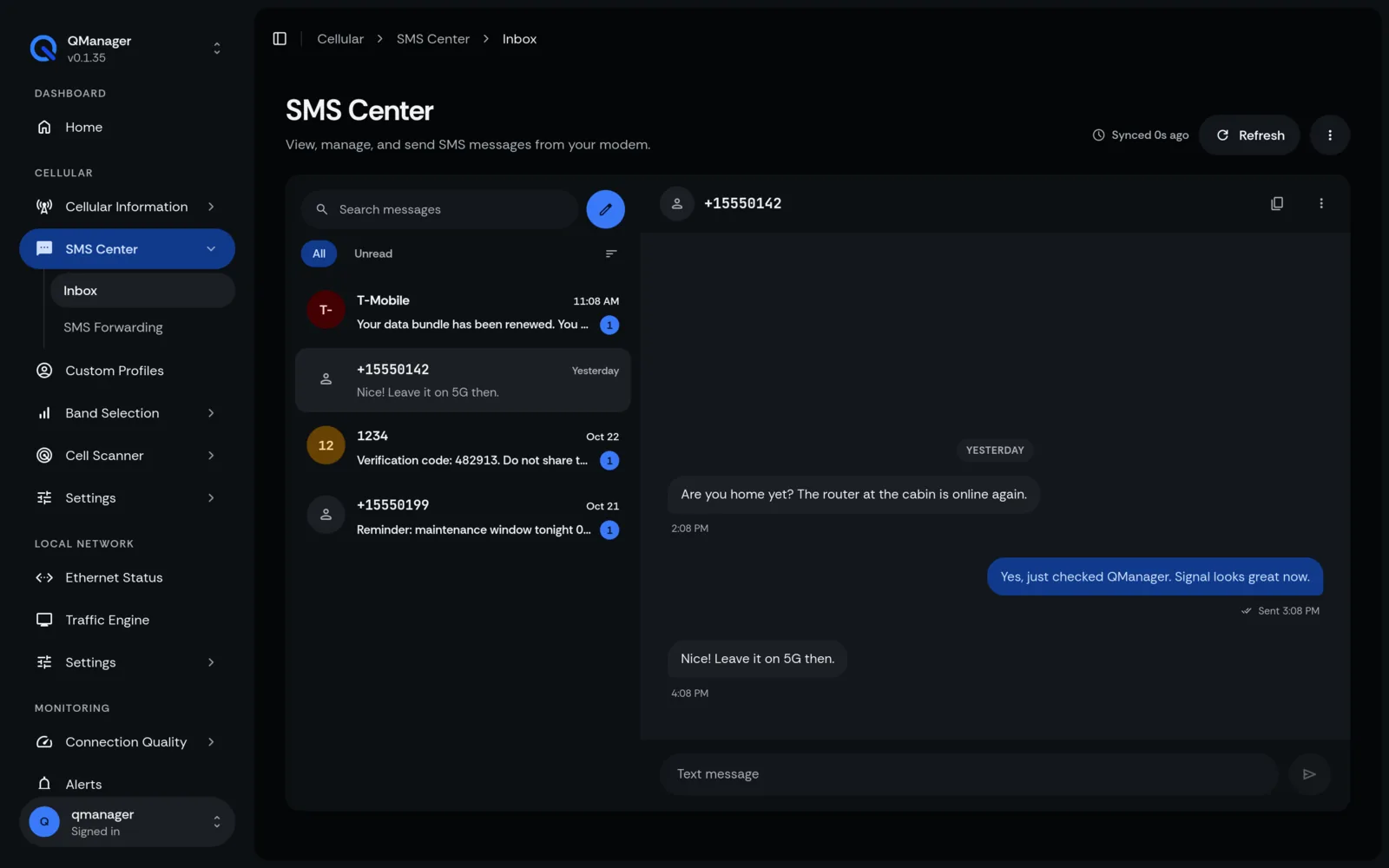
Task: Open conversation options three-dot menu
Action: (x=1321, y=203)
